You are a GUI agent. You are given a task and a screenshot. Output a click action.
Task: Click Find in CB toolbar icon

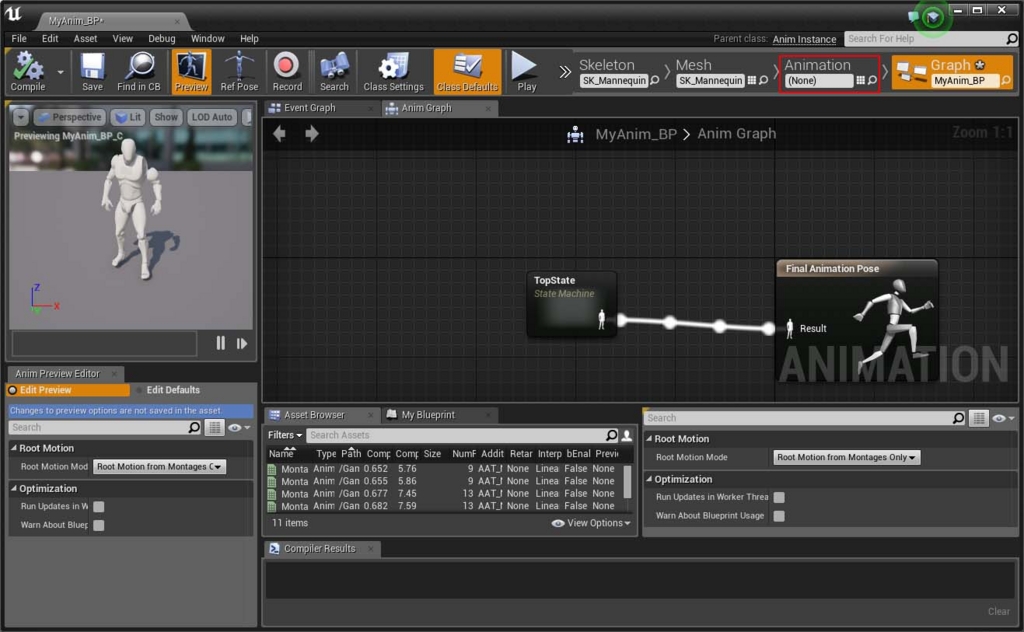[x=138, y=72]
